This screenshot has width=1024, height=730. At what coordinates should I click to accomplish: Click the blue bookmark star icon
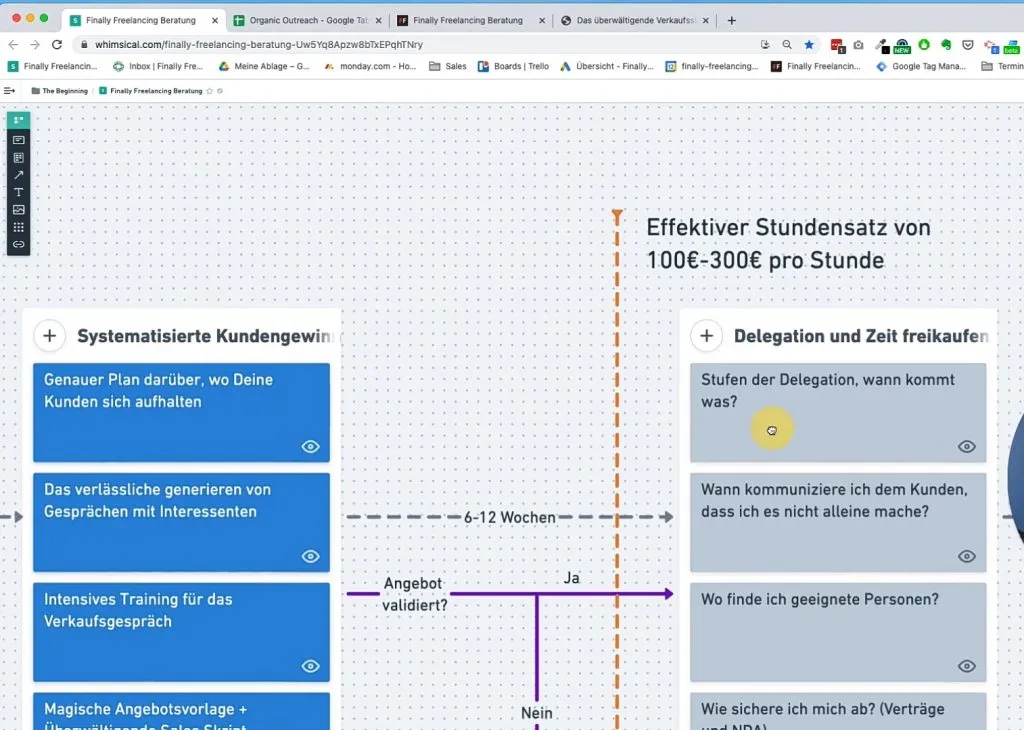coord(809,44)
